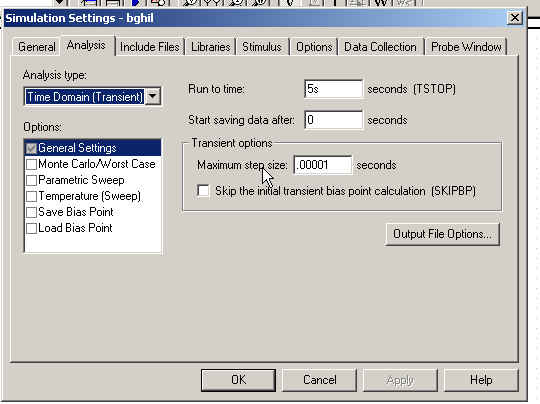The width and height of the screenshot is (540, 404).
Task: Select the General Settings option row
Action: 93,148
